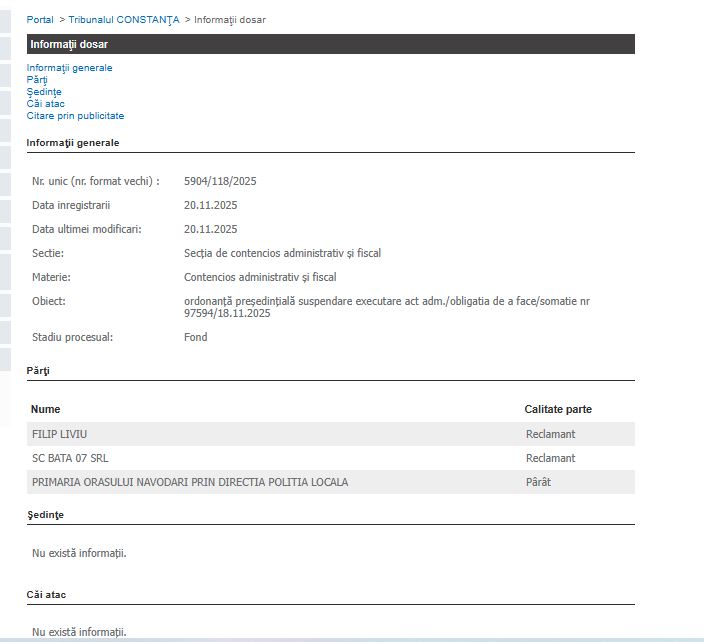This screenshot has width=704, height=642.
Task: Go to Ședințe using the top anchor link
Action: tap(44, 92)
